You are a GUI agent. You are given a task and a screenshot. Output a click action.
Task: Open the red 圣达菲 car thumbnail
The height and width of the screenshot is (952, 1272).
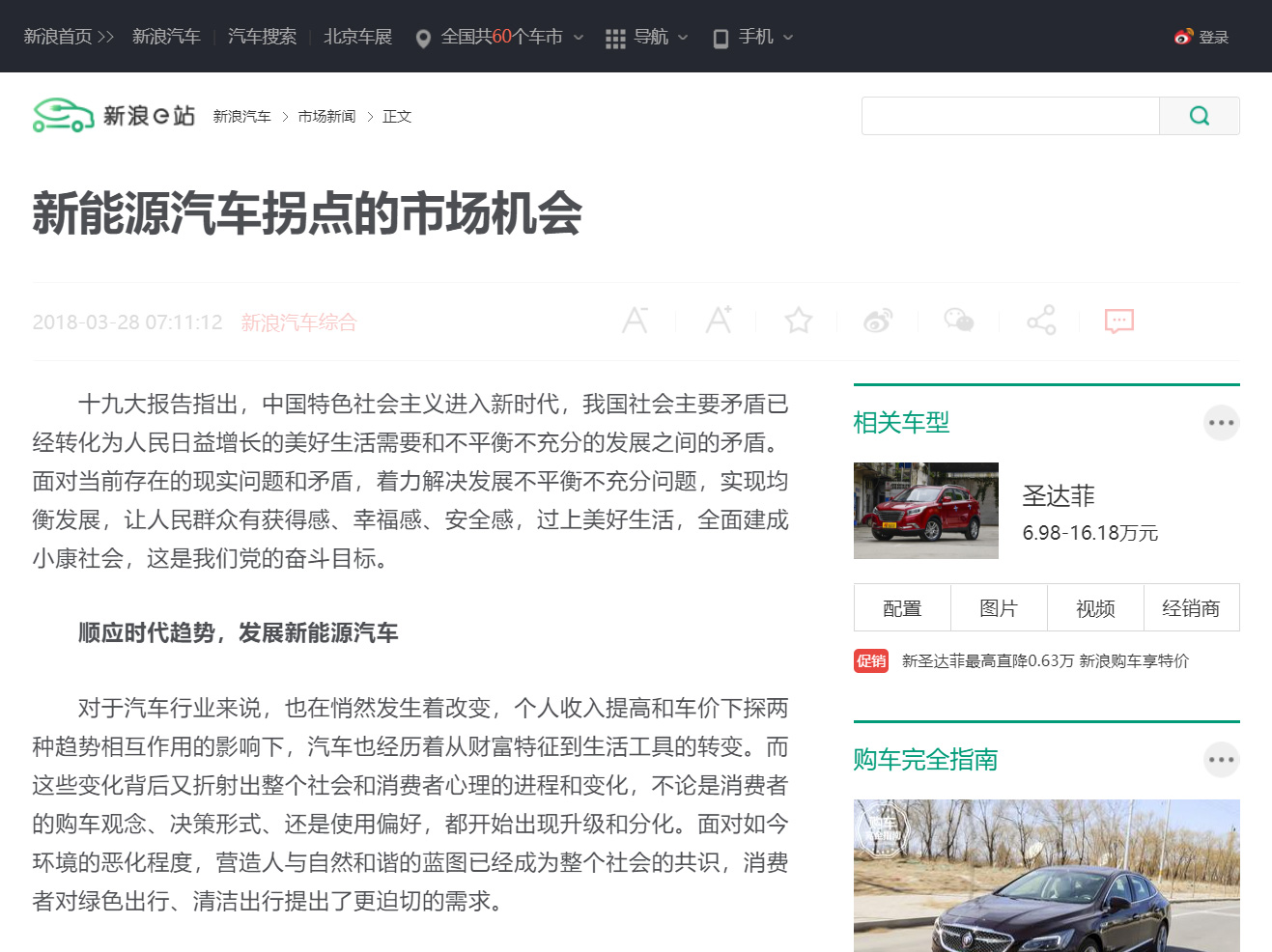925,511
